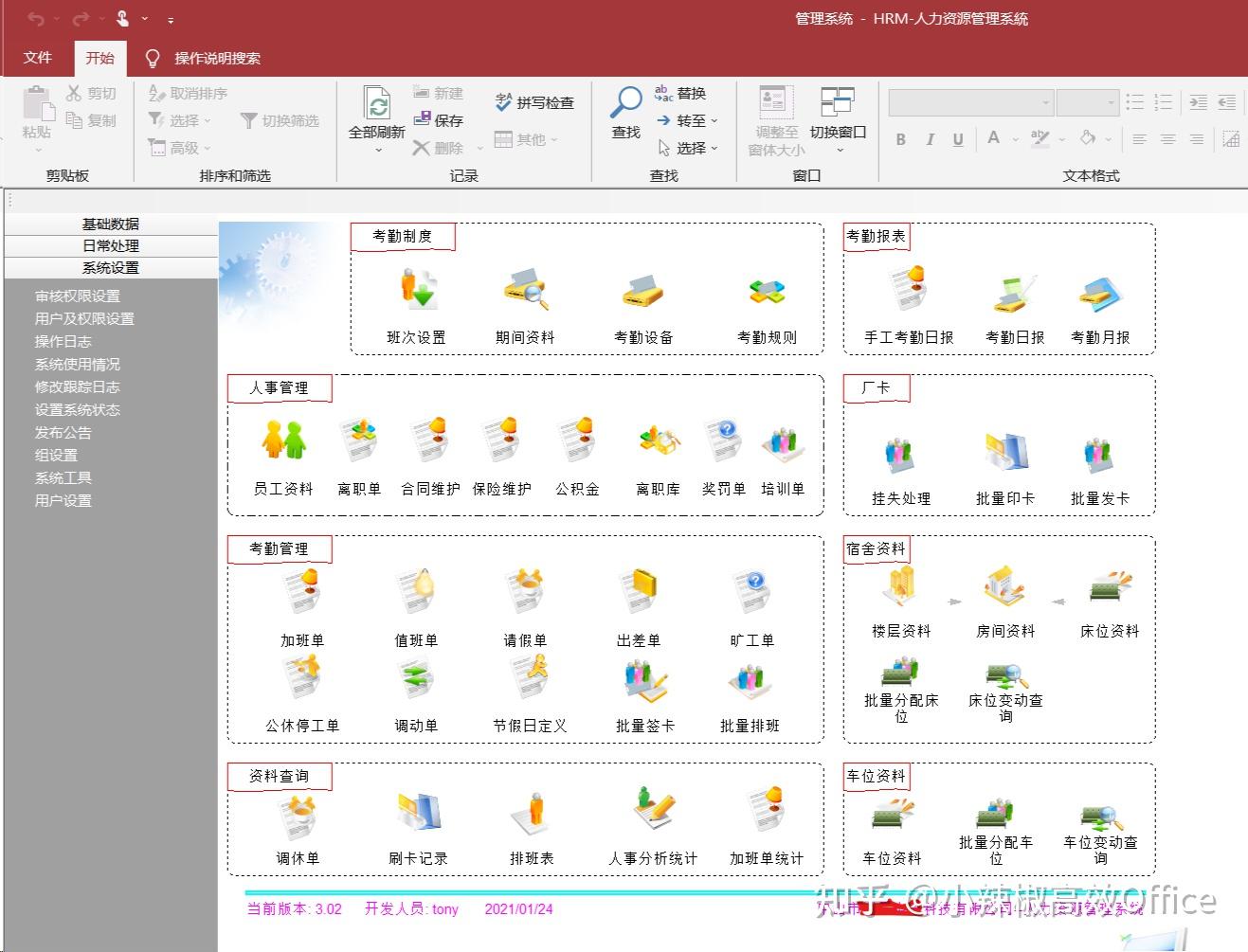Viewport: 1248px width, 952px height.
Task: Open 奖罚单 reward-penalty icon
Action: pos(724,441)
